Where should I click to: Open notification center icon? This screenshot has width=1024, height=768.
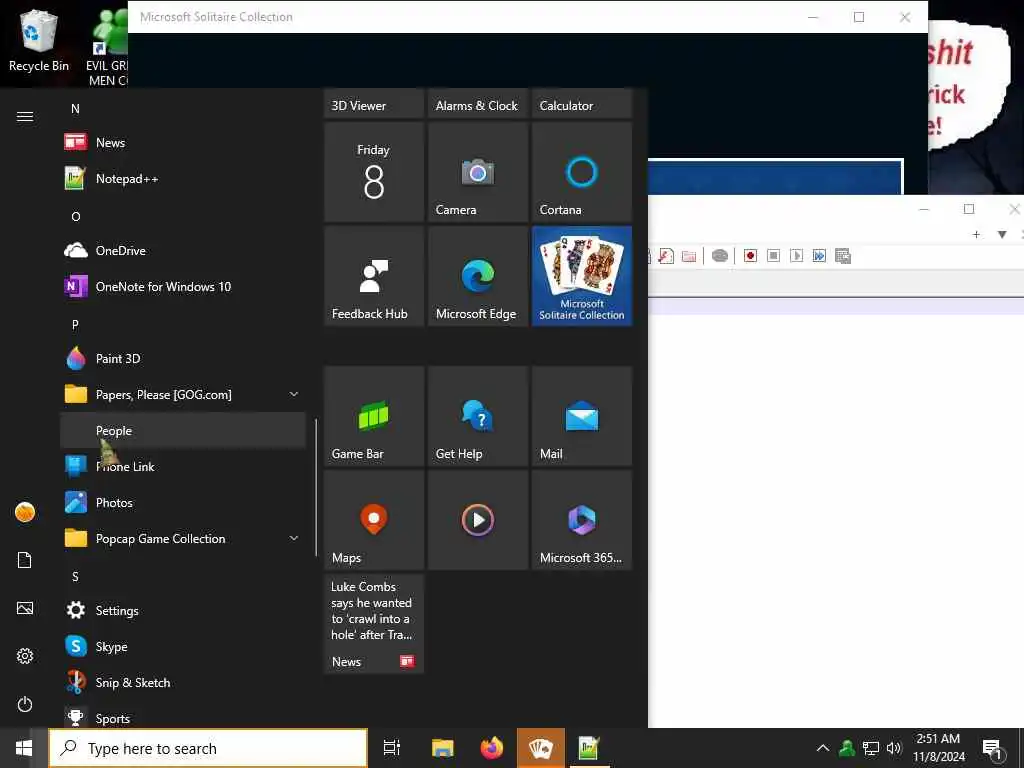(x=993, y=749)
